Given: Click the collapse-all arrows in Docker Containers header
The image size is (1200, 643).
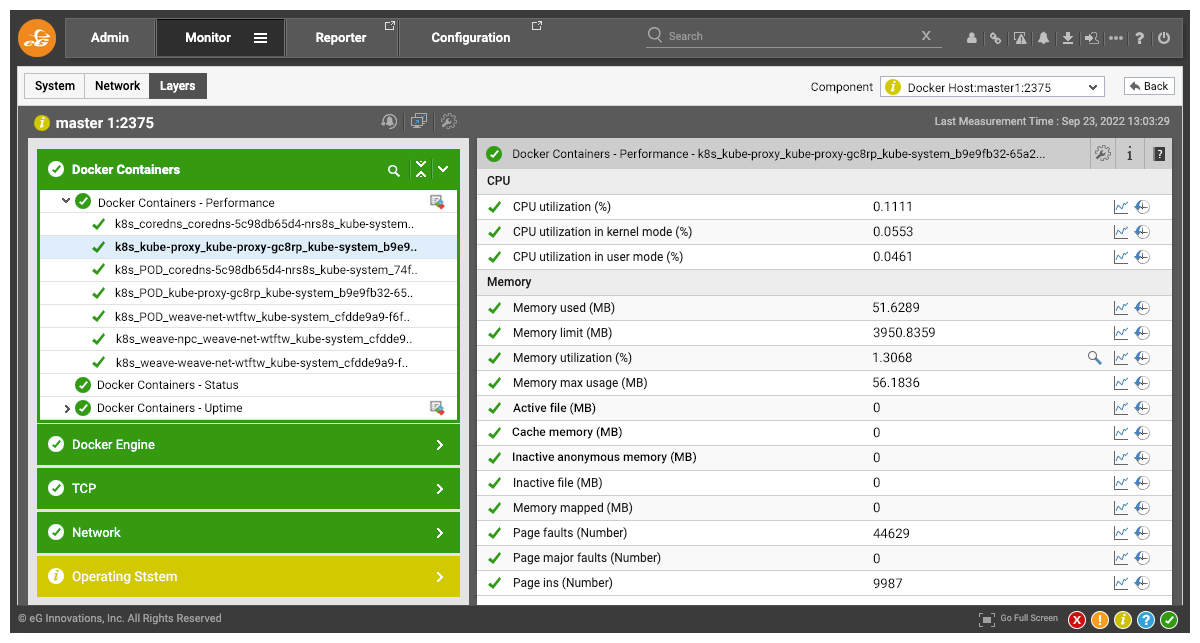Looking at the screenshot, I should click(421, 170).
